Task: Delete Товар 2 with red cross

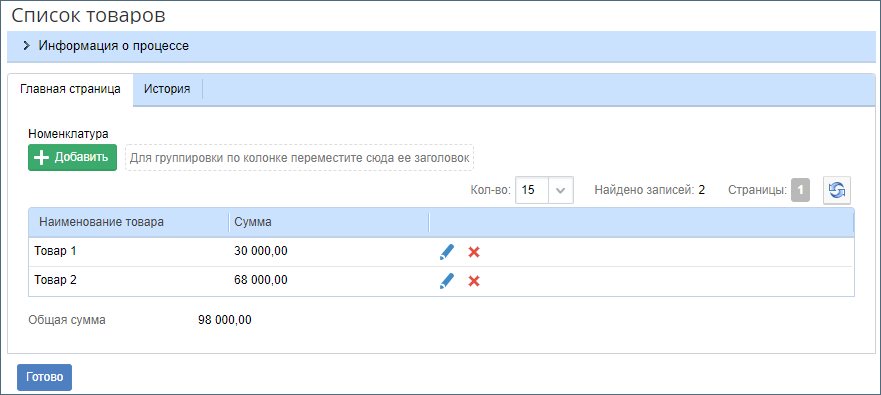Action: click(474, 281)
